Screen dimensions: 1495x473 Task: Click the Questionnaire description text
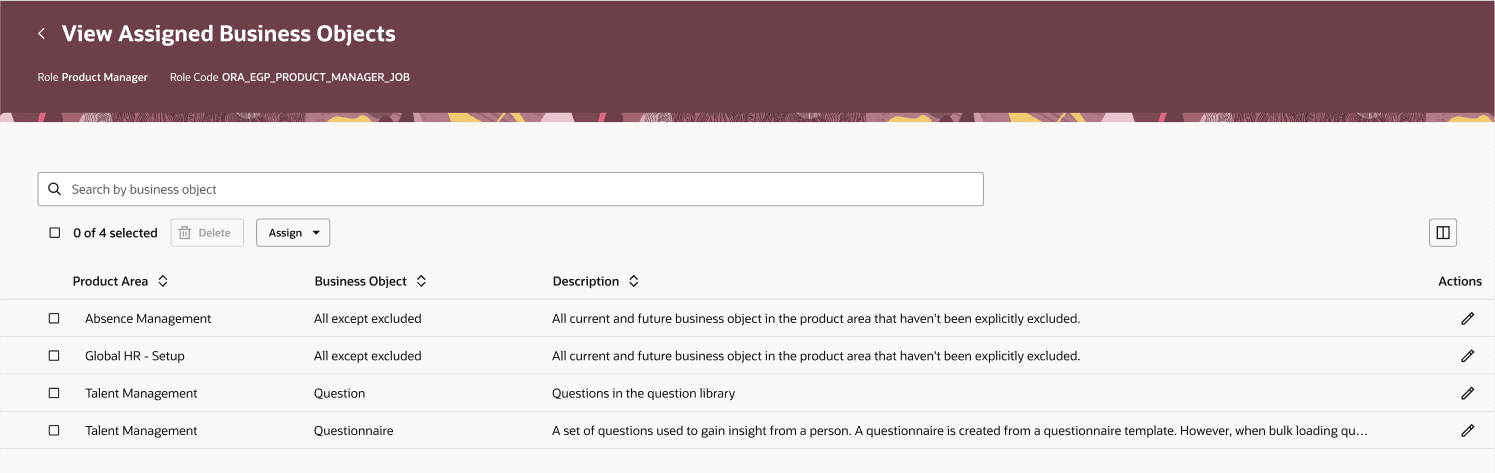pos(959,431)
